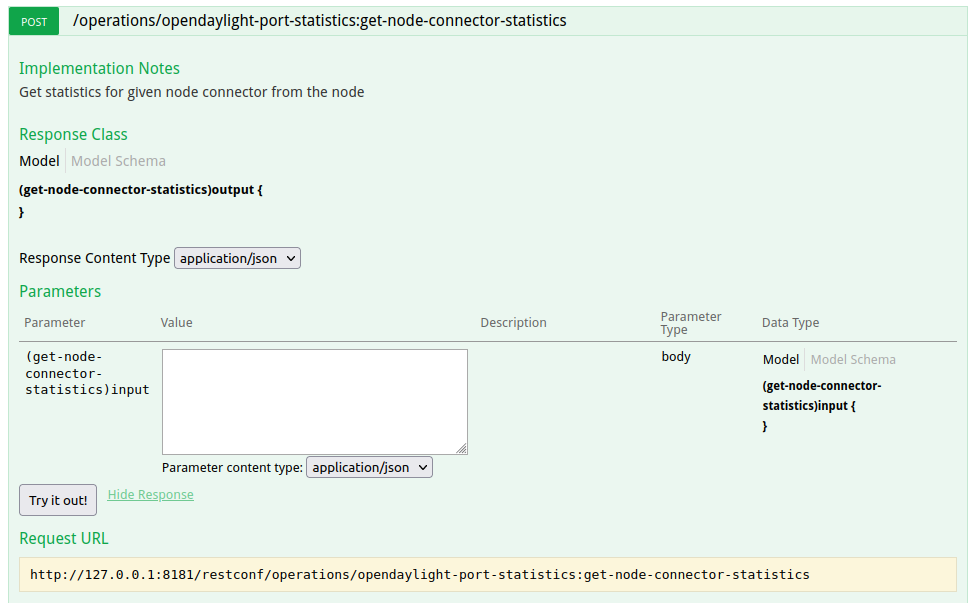The image size is (978, 603).
Task: Expand the Parameter content type dropdown
Action: [369, 467]
